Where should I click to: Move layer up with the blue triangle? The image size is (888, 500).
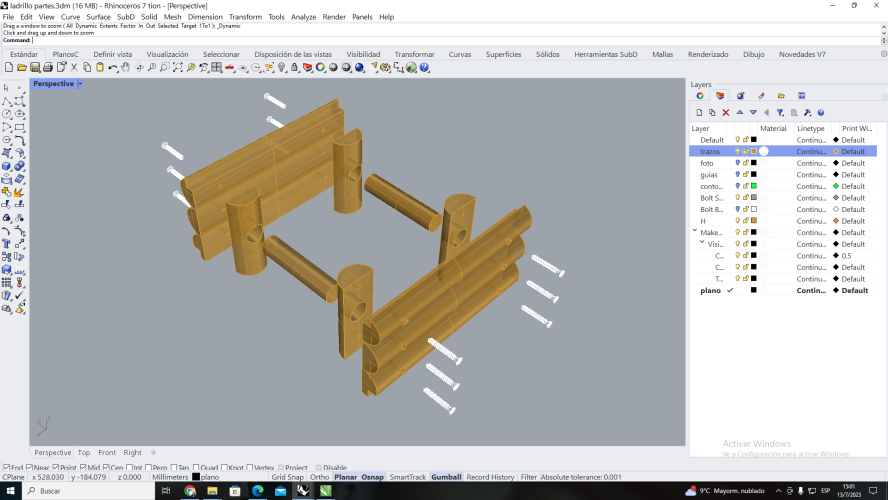[740, 113]
